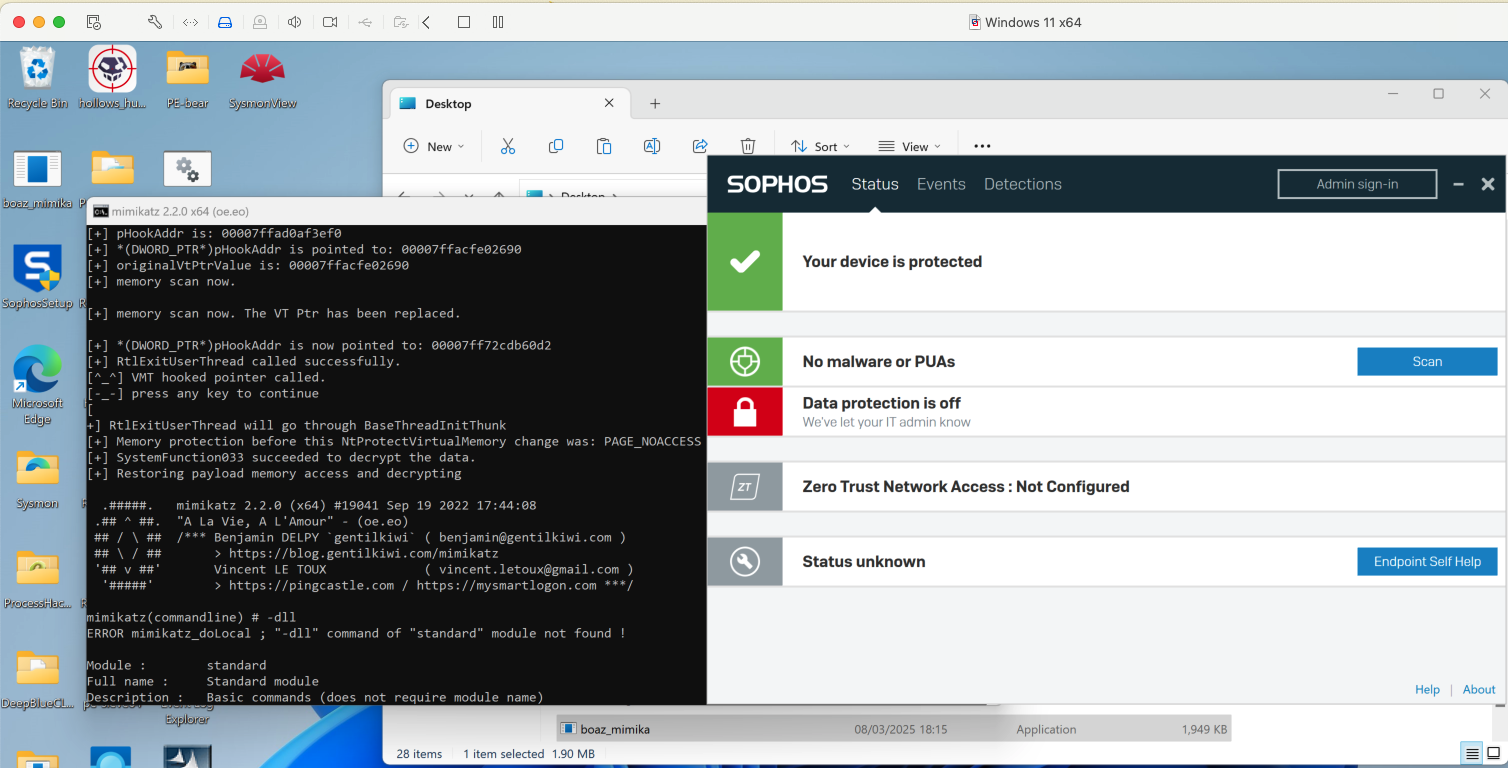Click the Zero Trust ZT icon
The width and height of the screenshot is (1508, 768).
tap(745, 487)
